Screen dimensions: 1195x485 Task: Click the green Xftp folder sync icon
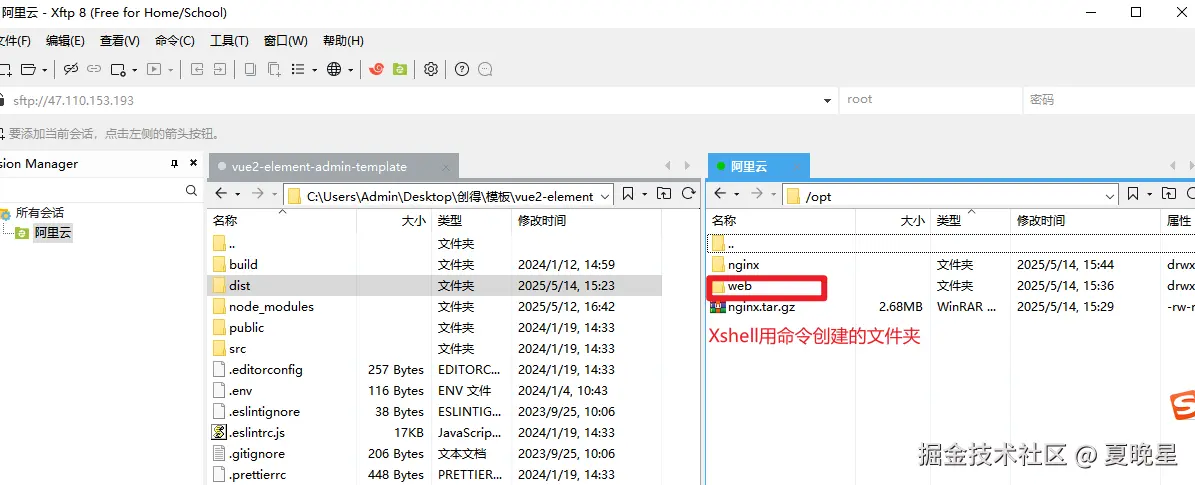[x=400, y=69]
